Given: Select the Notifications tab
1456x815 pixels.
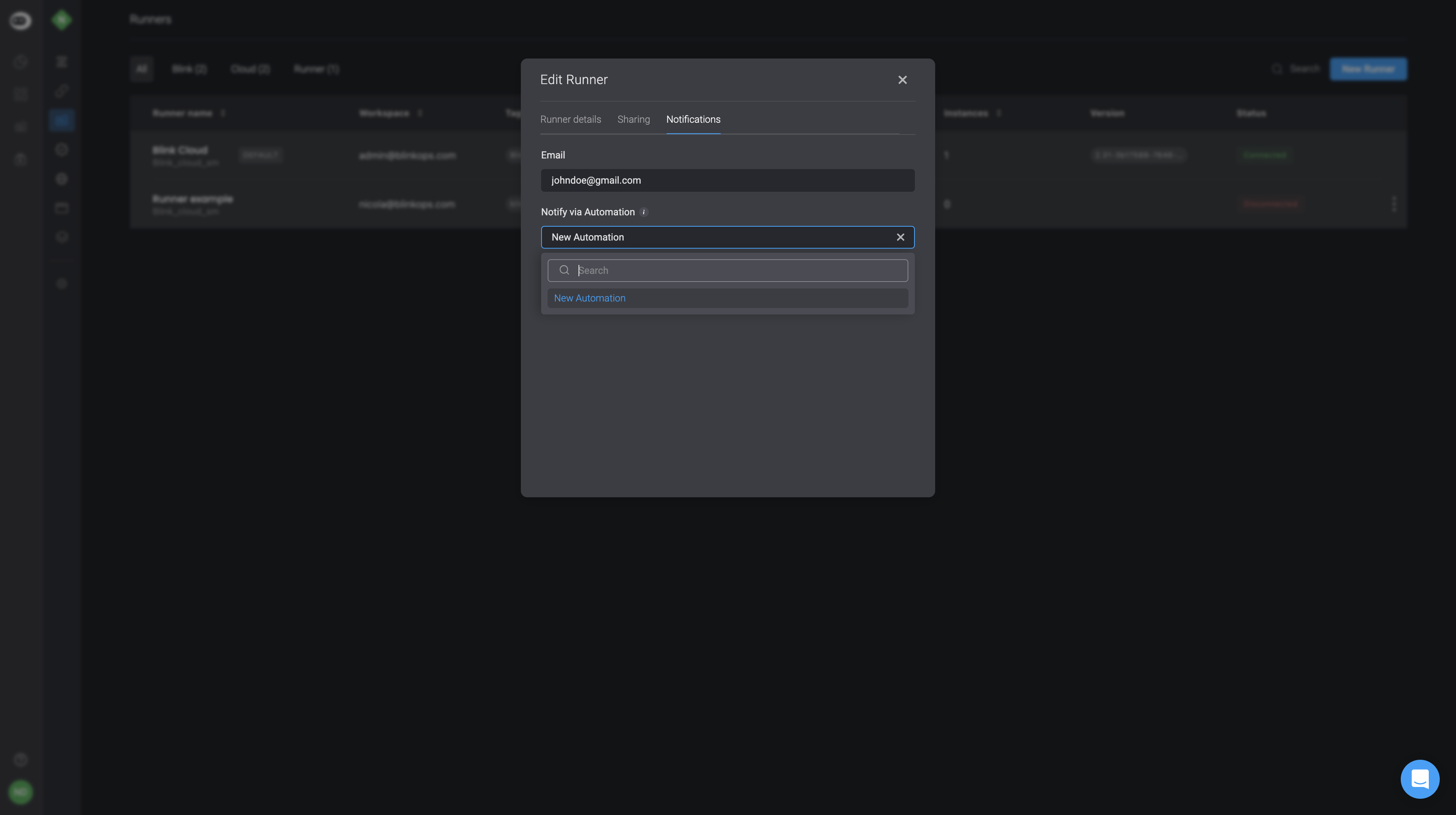Looking at the screenshot, I should [x=693, y=119].
